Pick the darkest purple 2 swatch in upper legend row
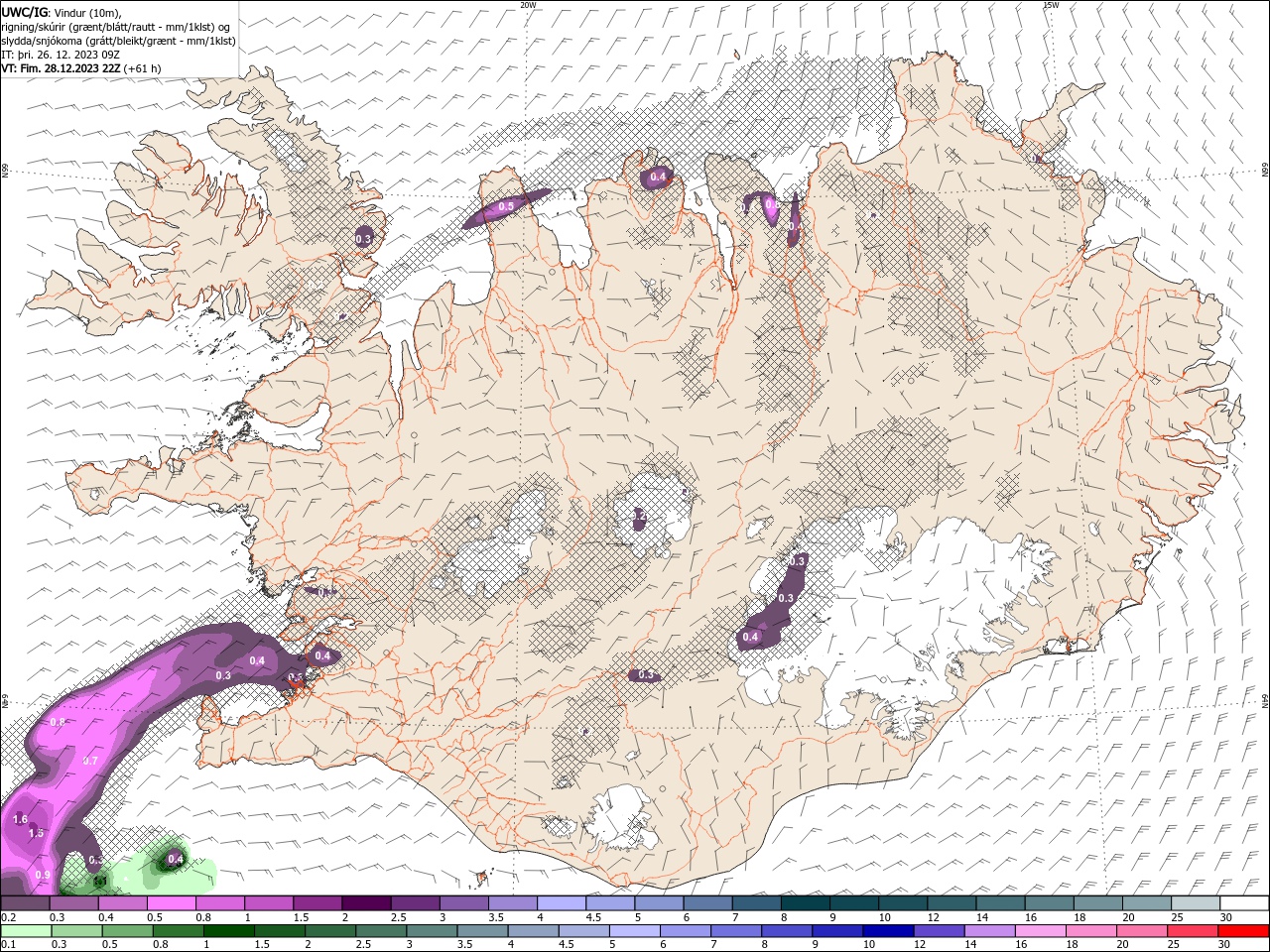This screenshot has height=952, width=1270. click(x=366, y=903)
